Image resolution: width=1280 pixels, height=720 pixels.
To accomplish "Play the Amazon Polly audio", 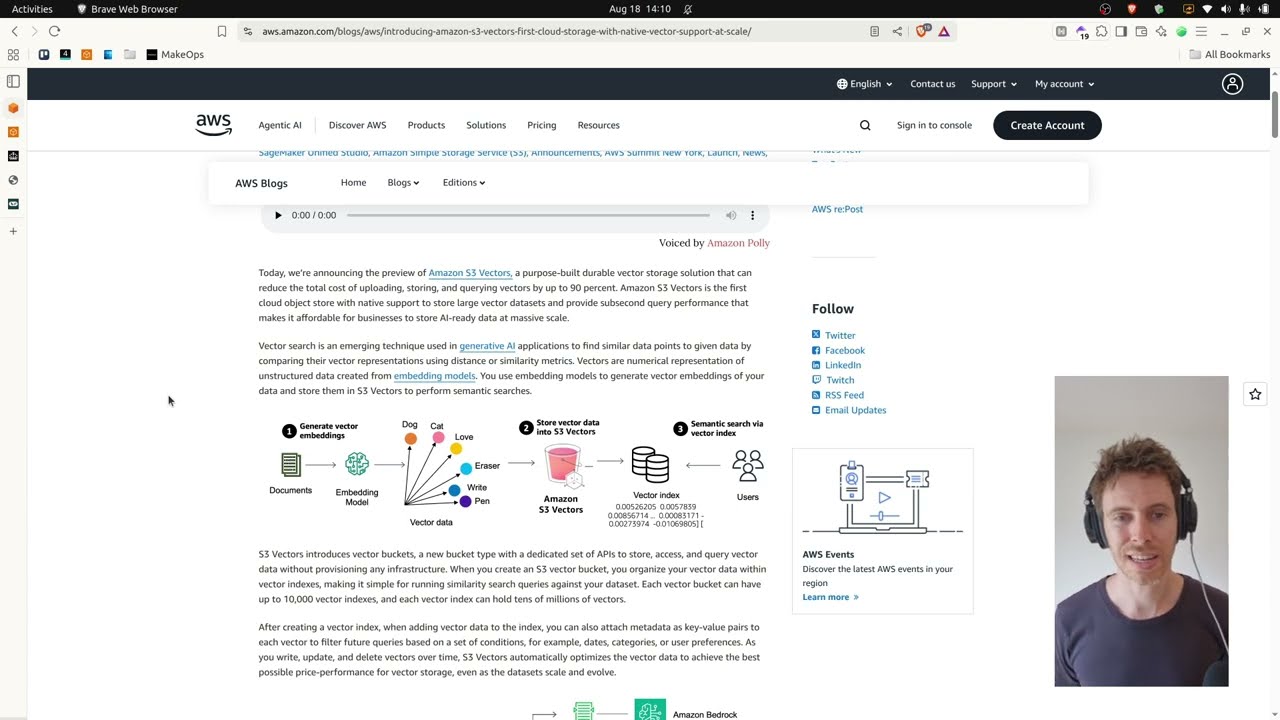I will [278, 215].
